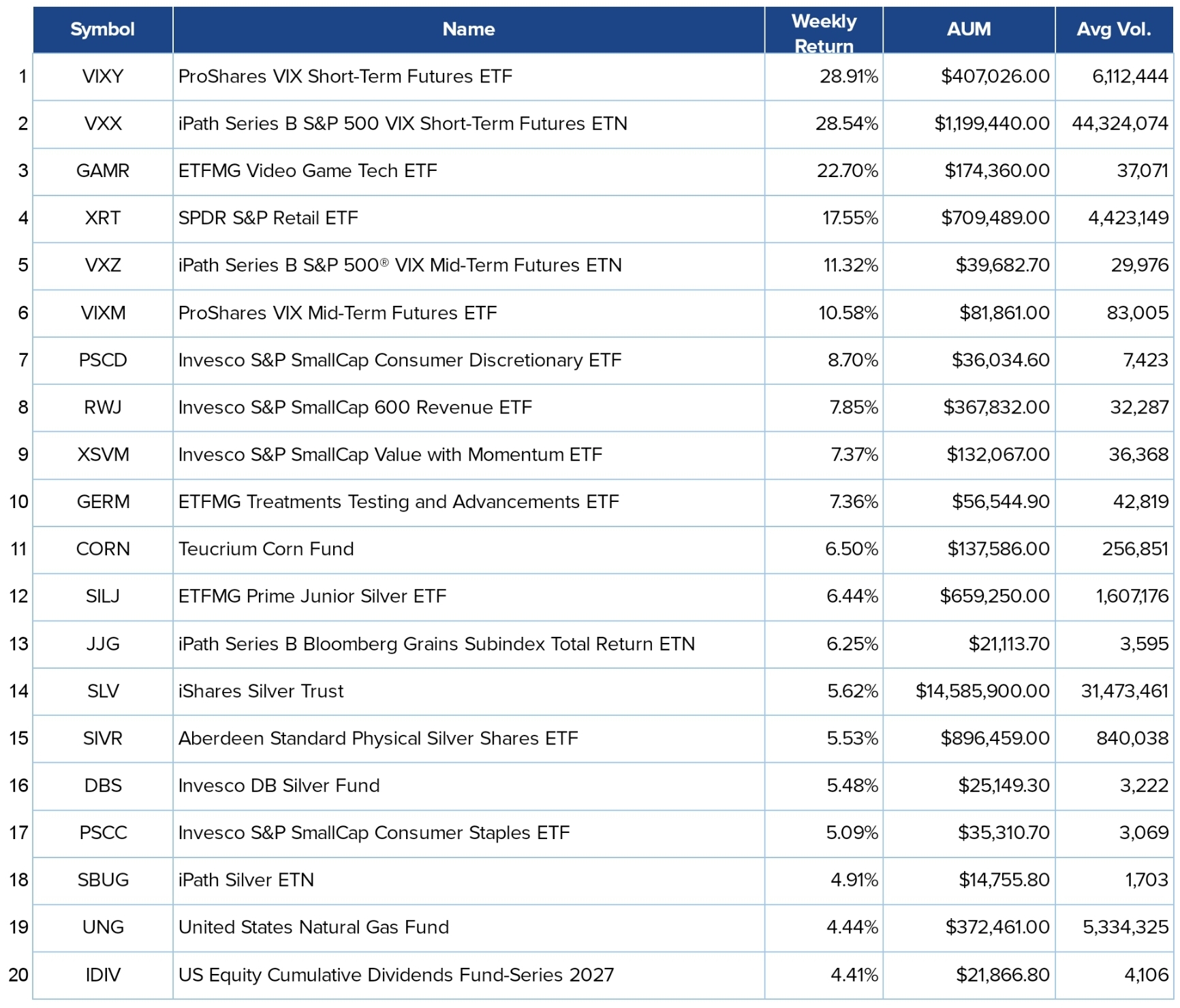Select the SLV symbol cell
Viewport: 1180px width, 1008px height.
pyautogui.click(x=103, y=691)
